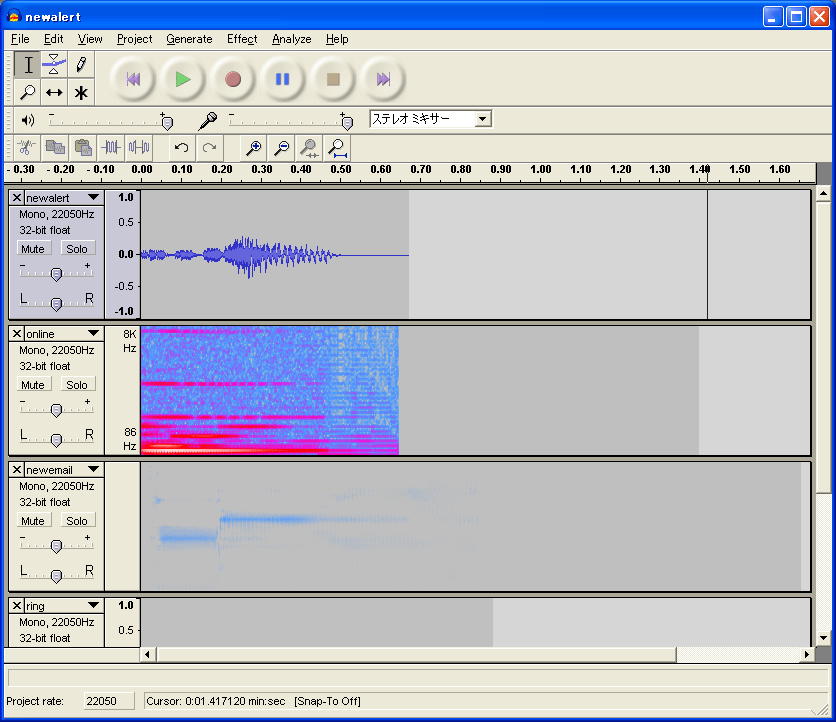The width and height of the screenshot is (836, 722).
Task: Open the Effect menu
Action: pos(242,39)
